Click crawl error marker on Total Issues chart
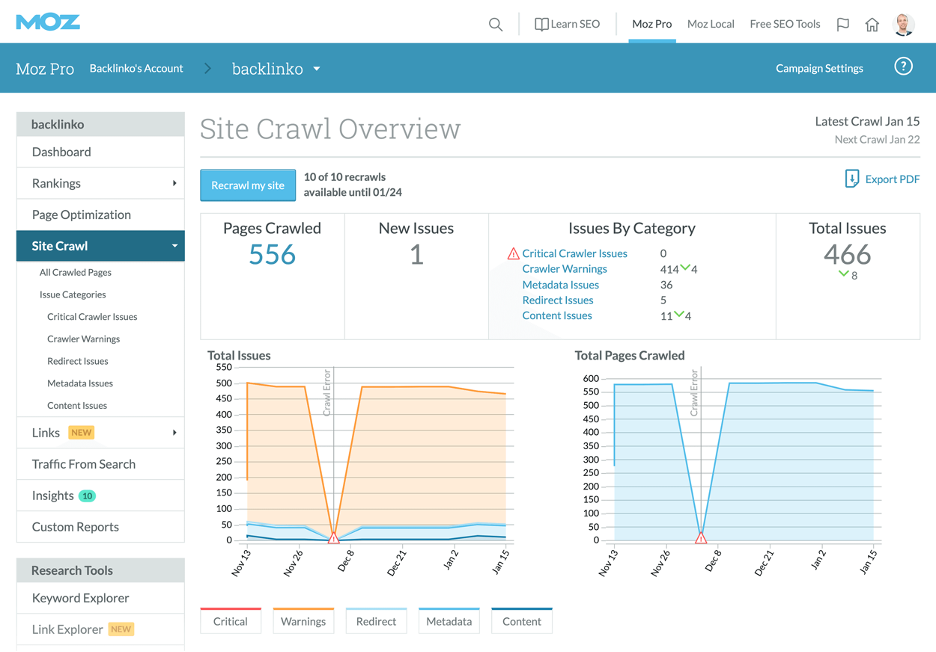The image size is (936, 652). pos(334,538)
